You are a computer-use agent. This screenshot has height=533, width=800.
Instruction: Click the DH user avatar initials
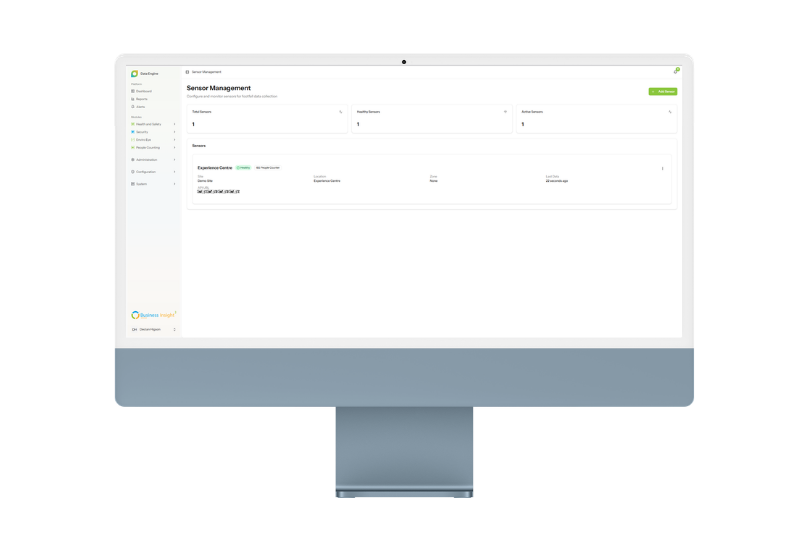coord(135,329)
